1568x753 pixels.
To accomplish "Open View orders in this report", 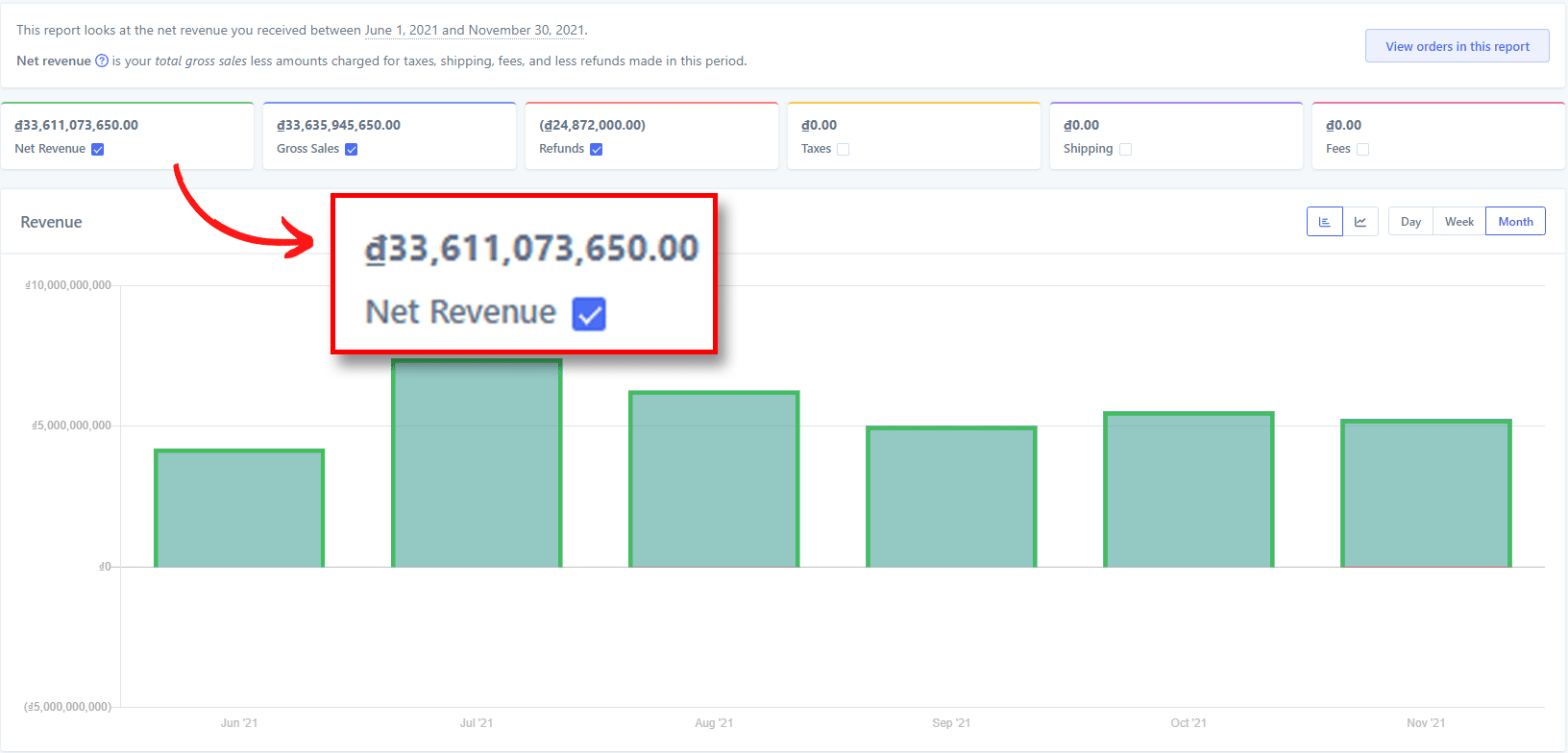I will (x=1457, y=46).
